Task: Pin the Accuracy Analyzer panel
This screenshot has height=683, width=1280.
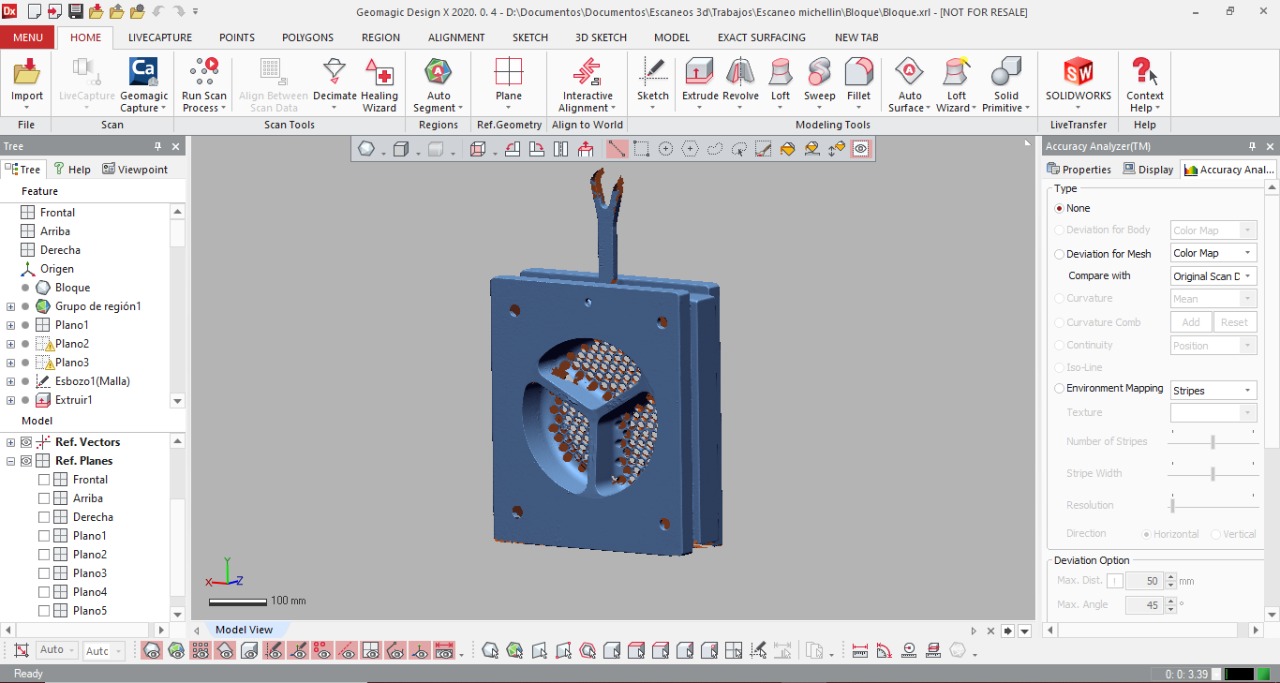Action: [1253, 146]
